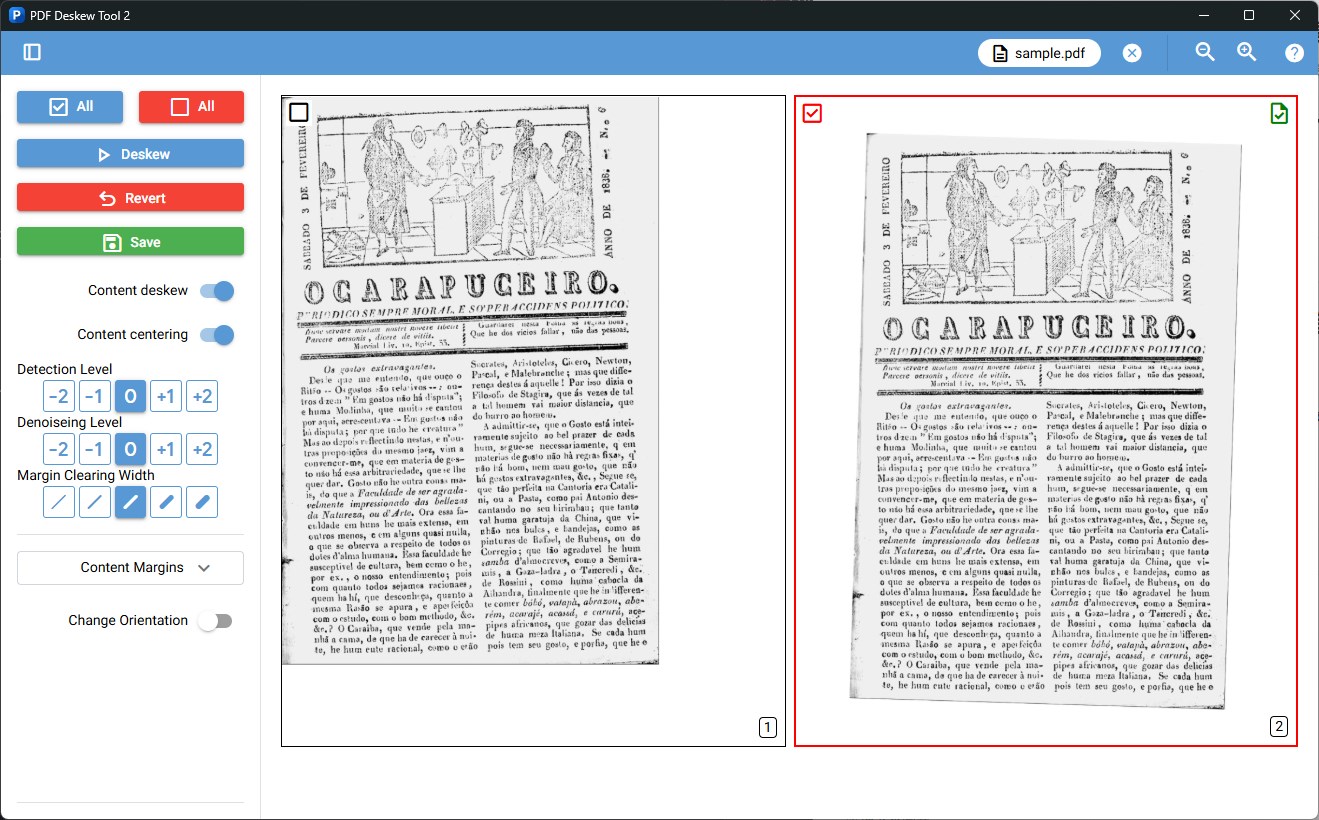Viewport: 1319px width, 820px height.
Task: Zoom out of the page preview
Action: [1205, 52]
